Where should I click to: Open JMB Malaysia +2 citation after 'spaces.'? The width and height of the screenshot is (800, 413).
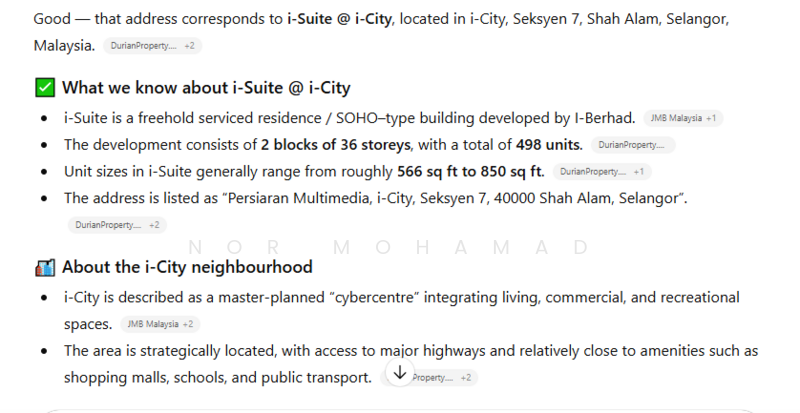pos(160,324)
